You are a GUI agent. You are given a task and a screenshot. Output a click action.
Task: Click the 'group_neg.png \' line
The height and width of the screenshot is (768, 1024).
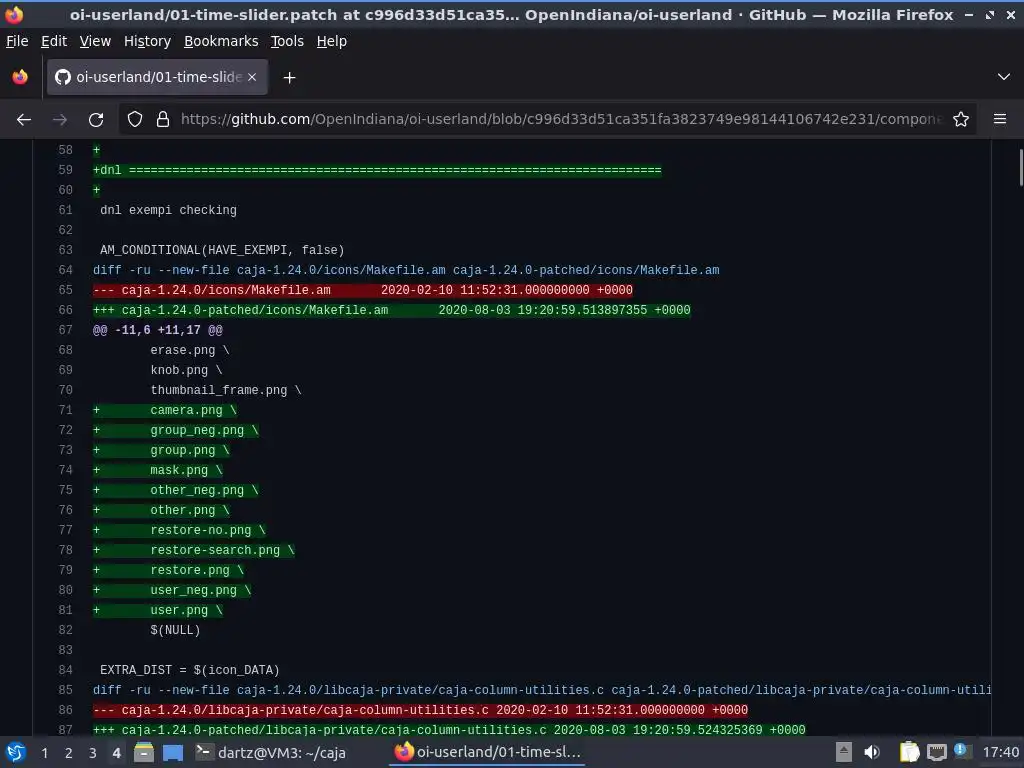176,430
